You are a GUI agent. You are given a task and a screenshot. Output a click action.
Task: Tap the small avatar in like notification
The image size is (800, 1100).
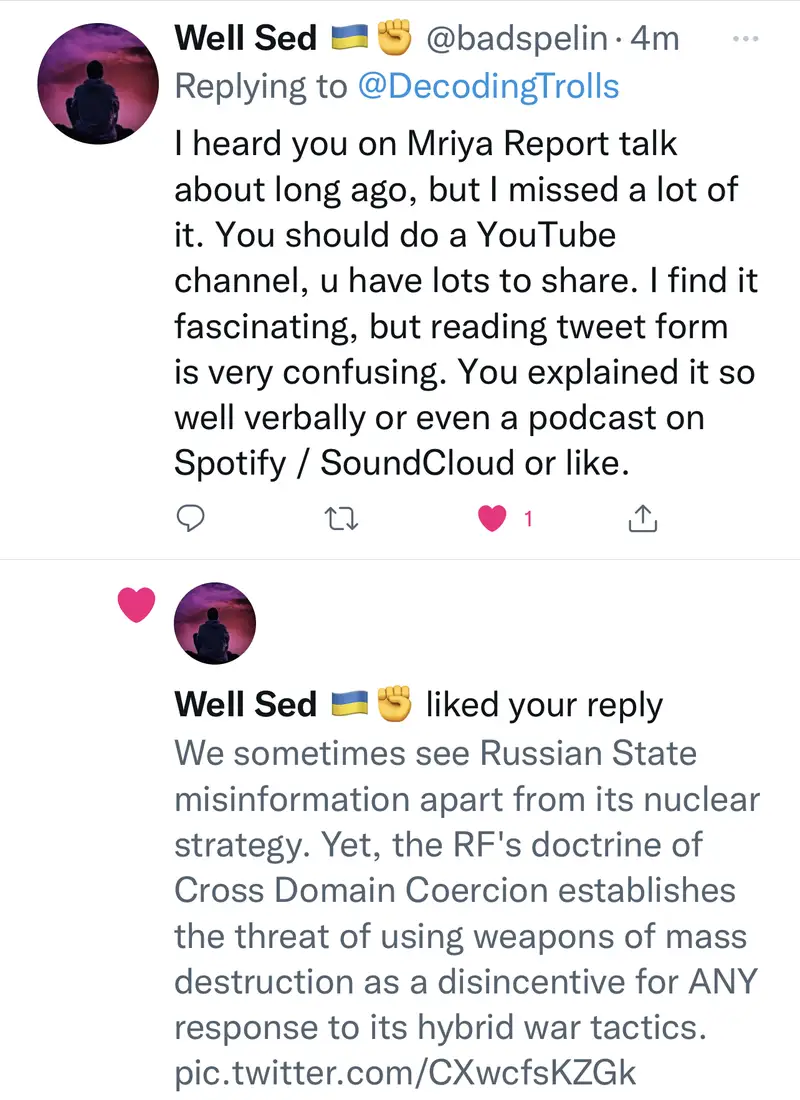[215, 623]
